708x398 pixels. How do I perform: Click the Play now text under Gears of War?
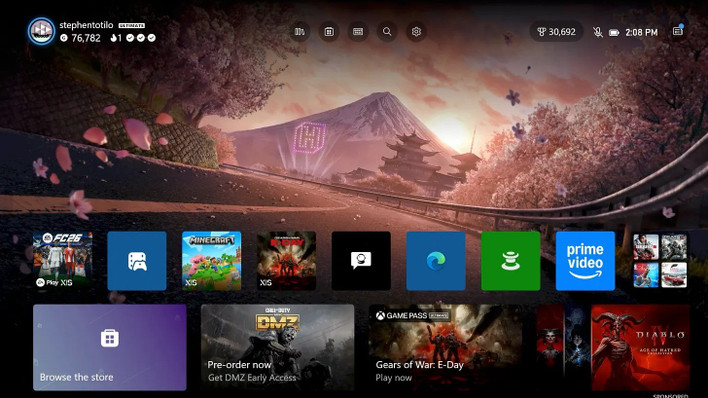coord(394,378)
